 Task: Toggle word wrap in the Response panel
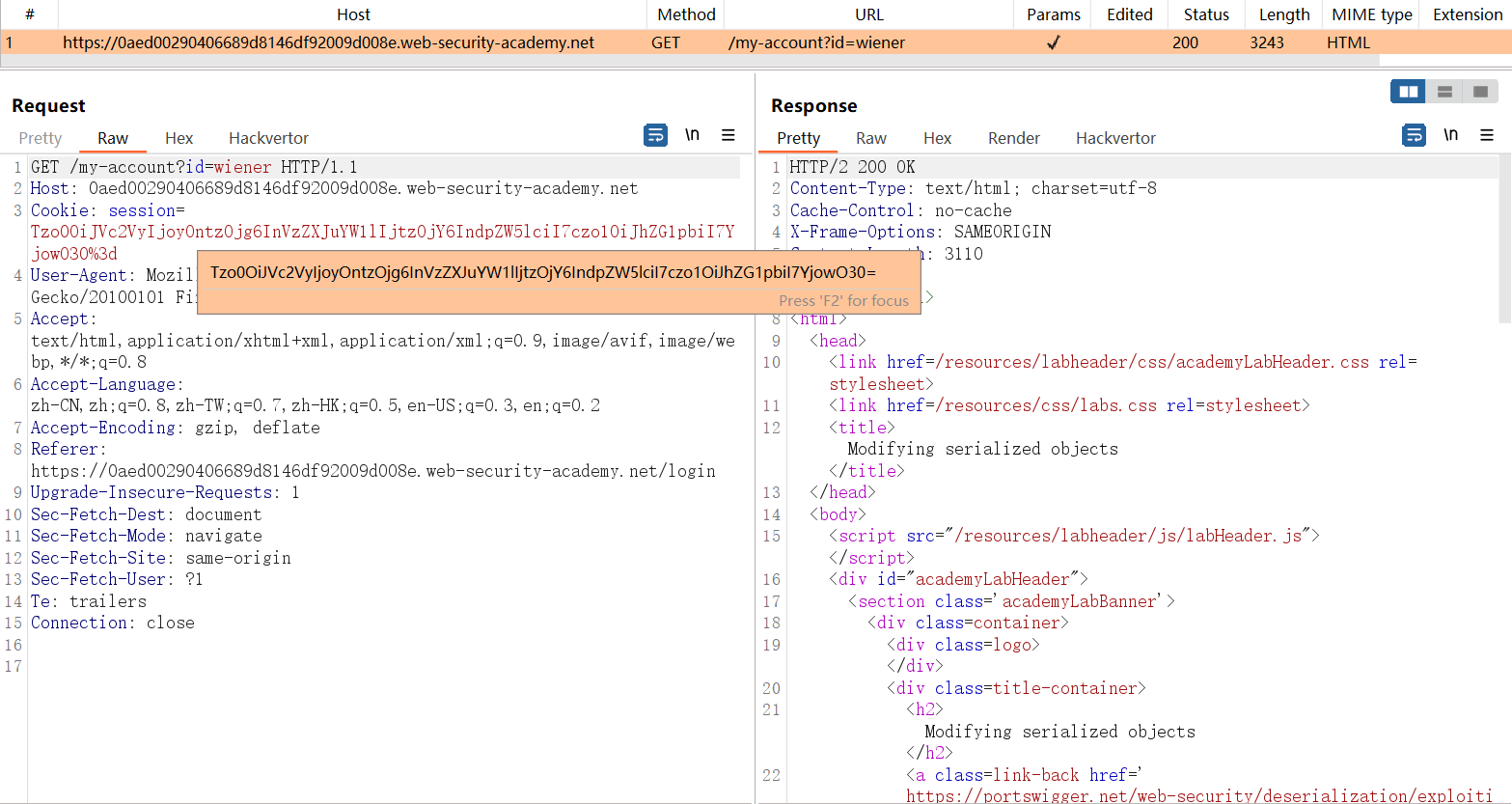(x=1414, y=136)
